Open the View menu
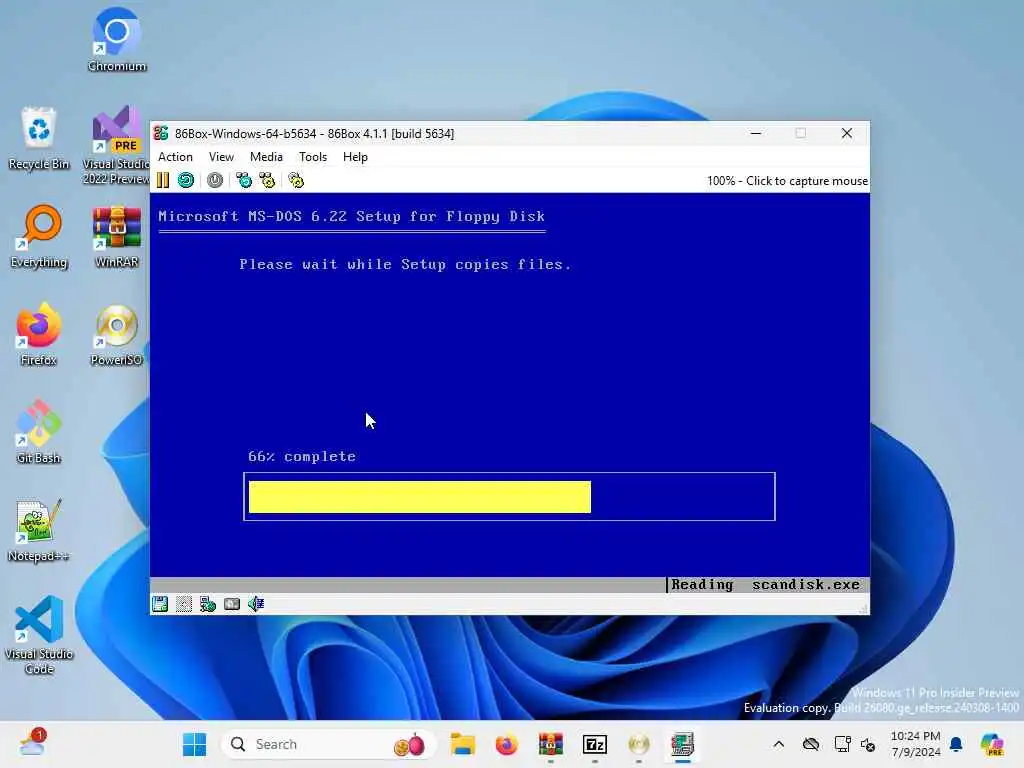This screenshot has height=768, width=1024. tap(221, 157)
